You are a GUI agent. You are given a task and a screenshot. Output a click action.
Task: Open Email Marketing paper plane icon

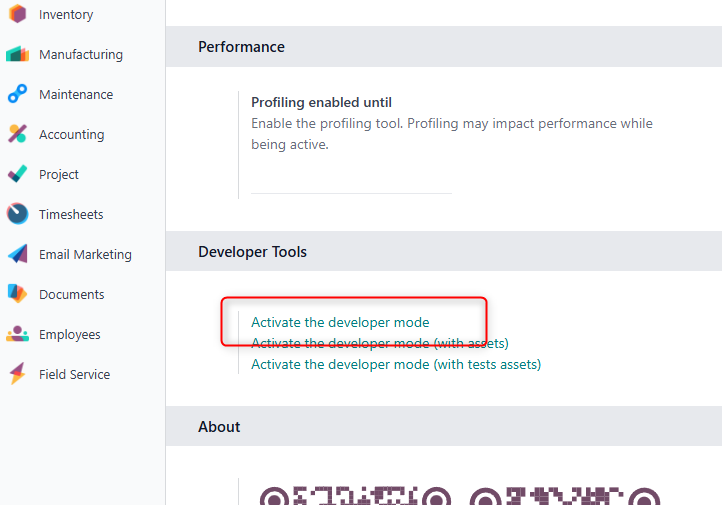click(x=17, y=254)
